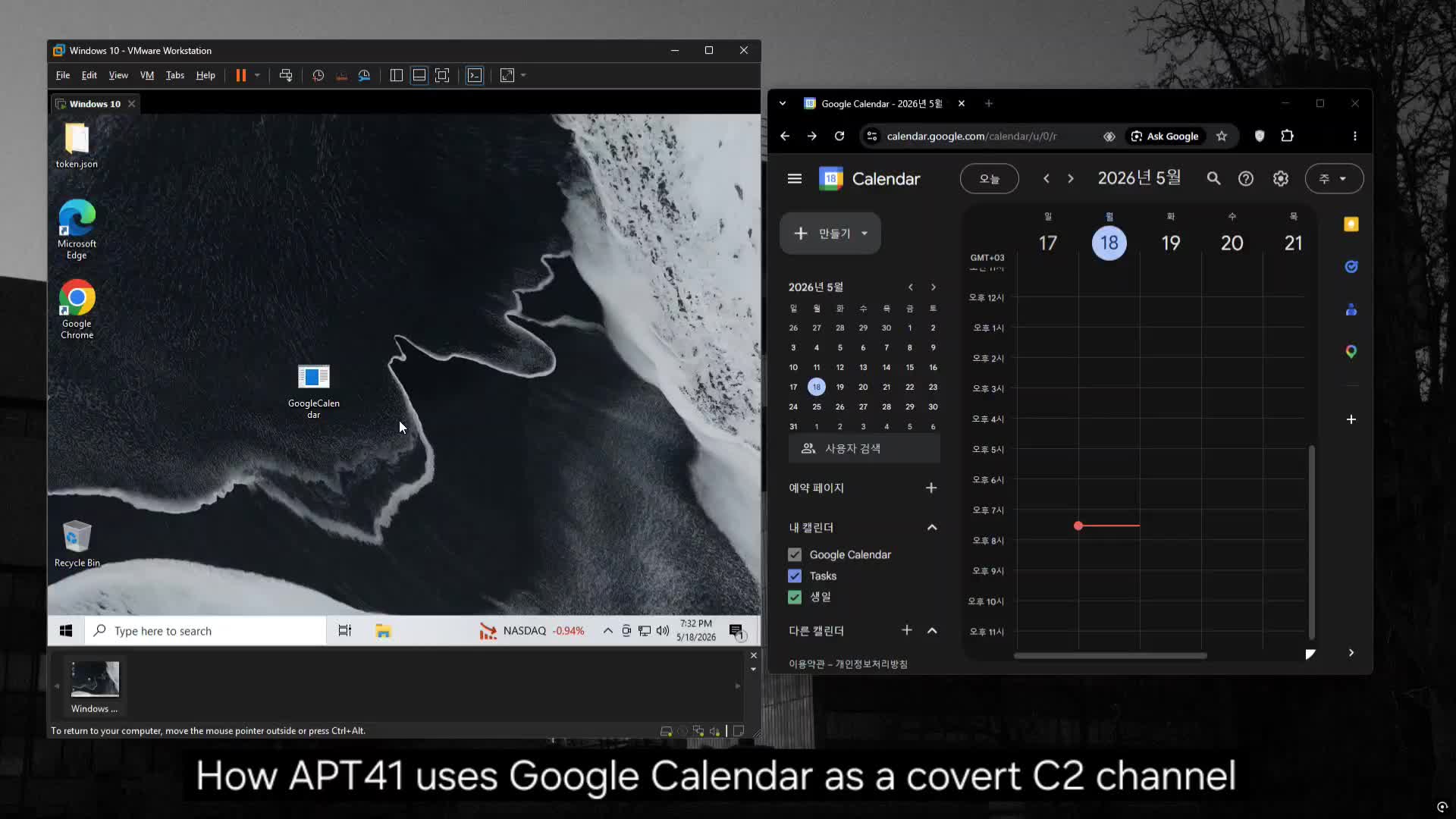The height and width of the screenshot is (819, 1456).
Task: Open File Explorer from VM taskbar
Action: (383, 631)
